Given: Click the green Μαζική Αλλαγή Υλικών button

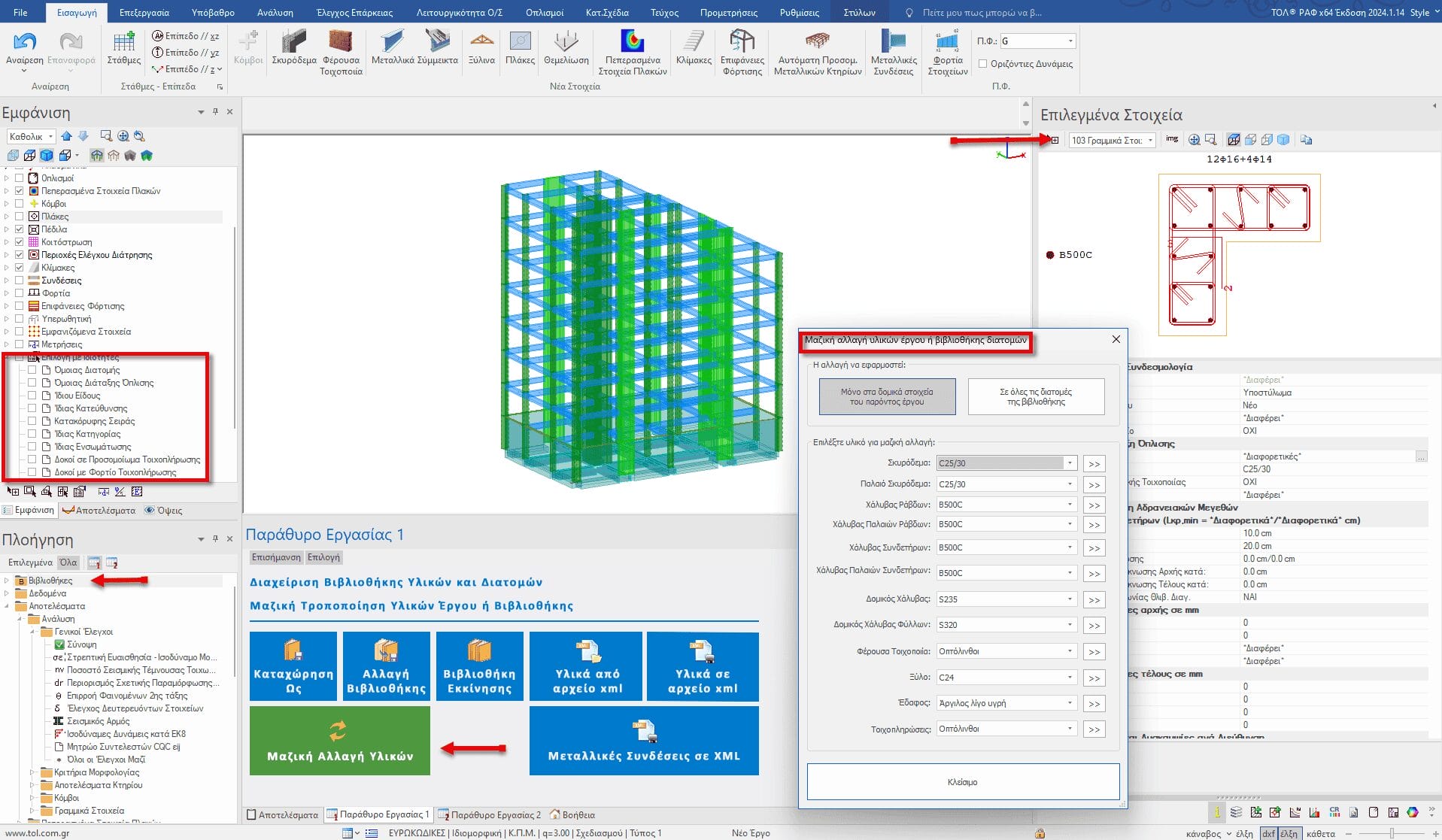Looking at the screenshot, I should click(339, 741).
